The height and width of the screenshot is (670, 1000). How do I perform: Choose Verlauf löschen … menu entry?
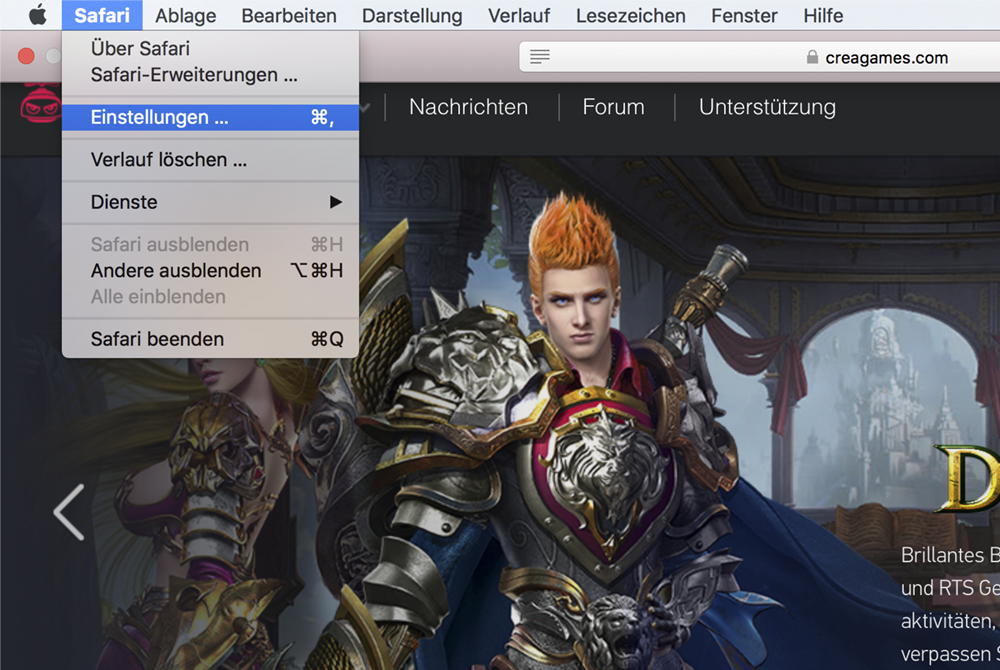pyautogui.click(x=168, y=160)
